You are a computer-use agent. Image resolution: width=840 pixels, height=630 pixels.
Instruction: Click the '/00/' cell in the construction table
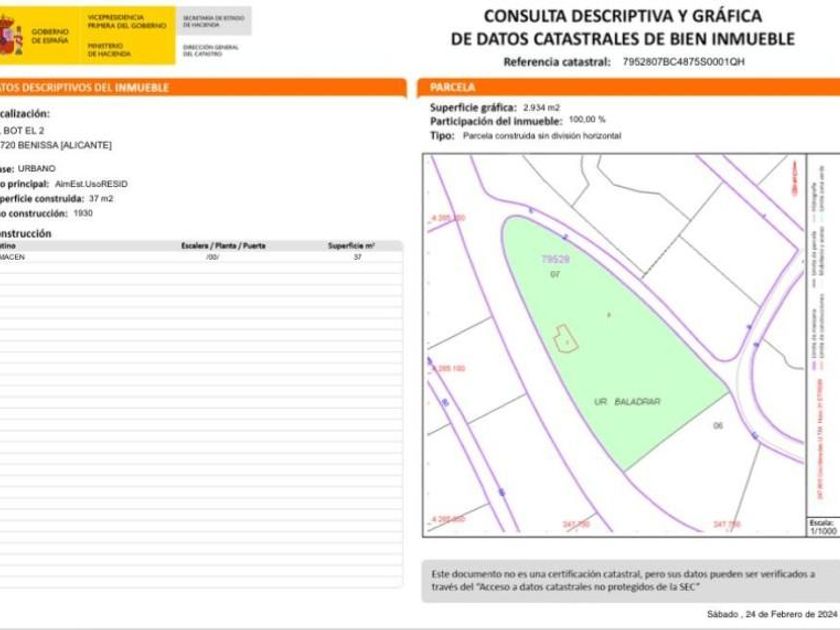pyautogui.click(x=213, y=257)
